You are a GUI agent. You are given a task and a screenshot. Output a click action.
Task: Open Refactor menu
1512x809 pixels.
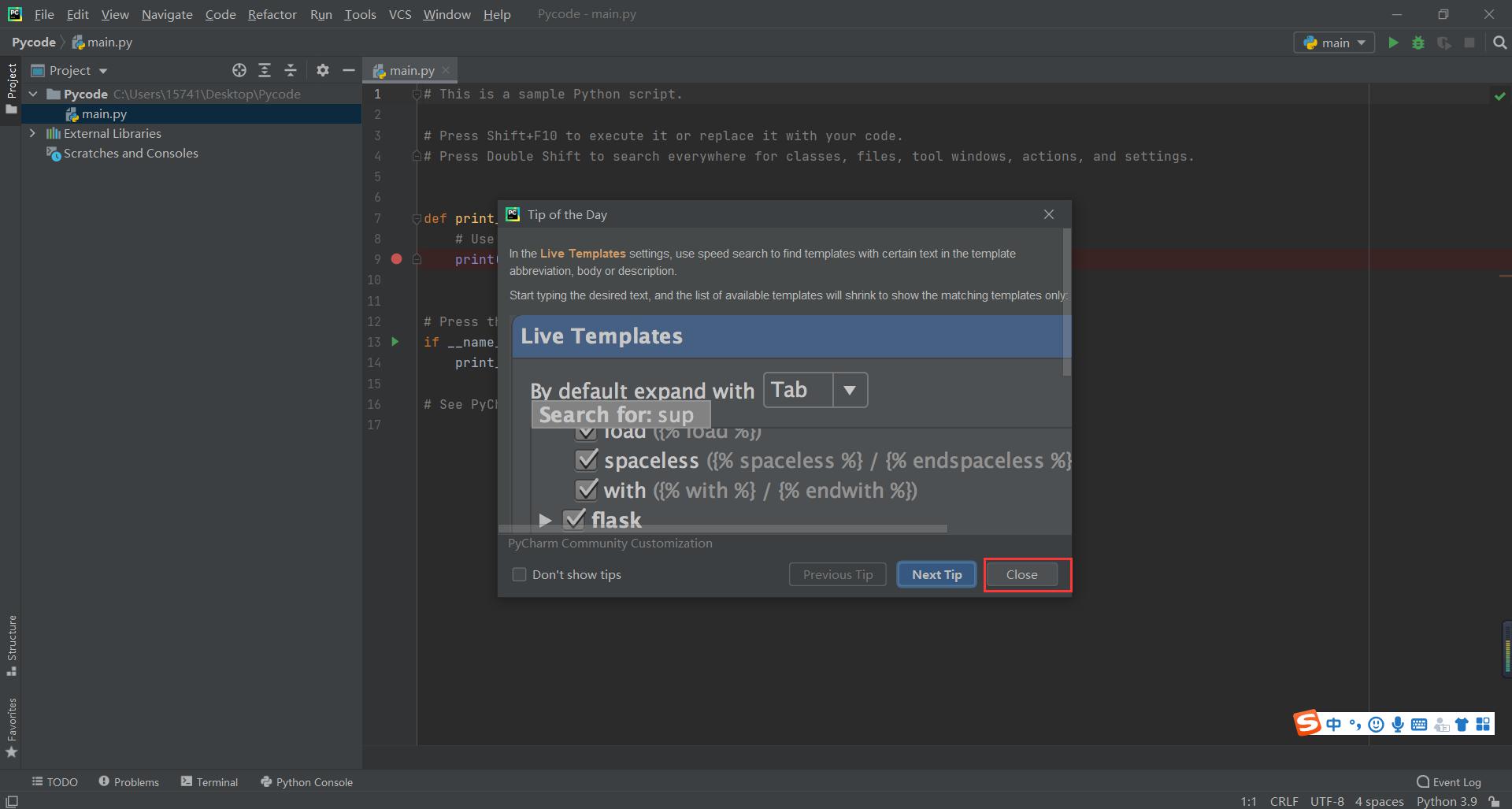tap(272, 14)
